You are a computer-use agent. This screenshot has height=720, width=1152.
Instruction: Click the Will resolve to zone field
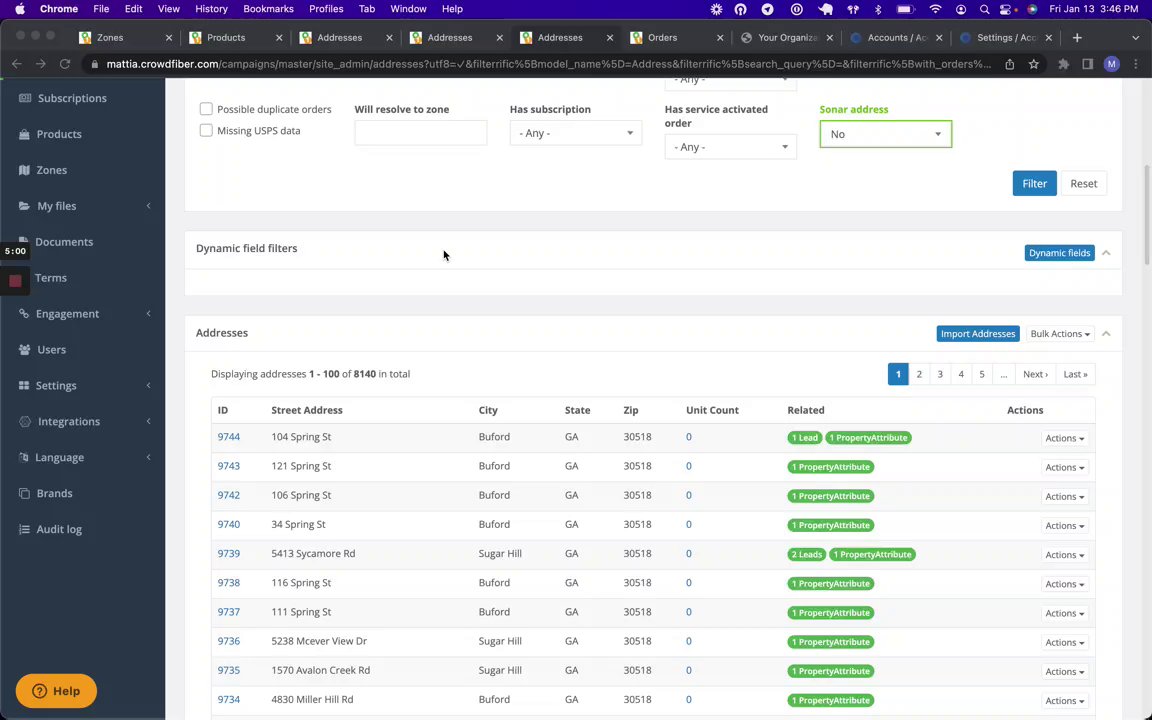[420, 133]
